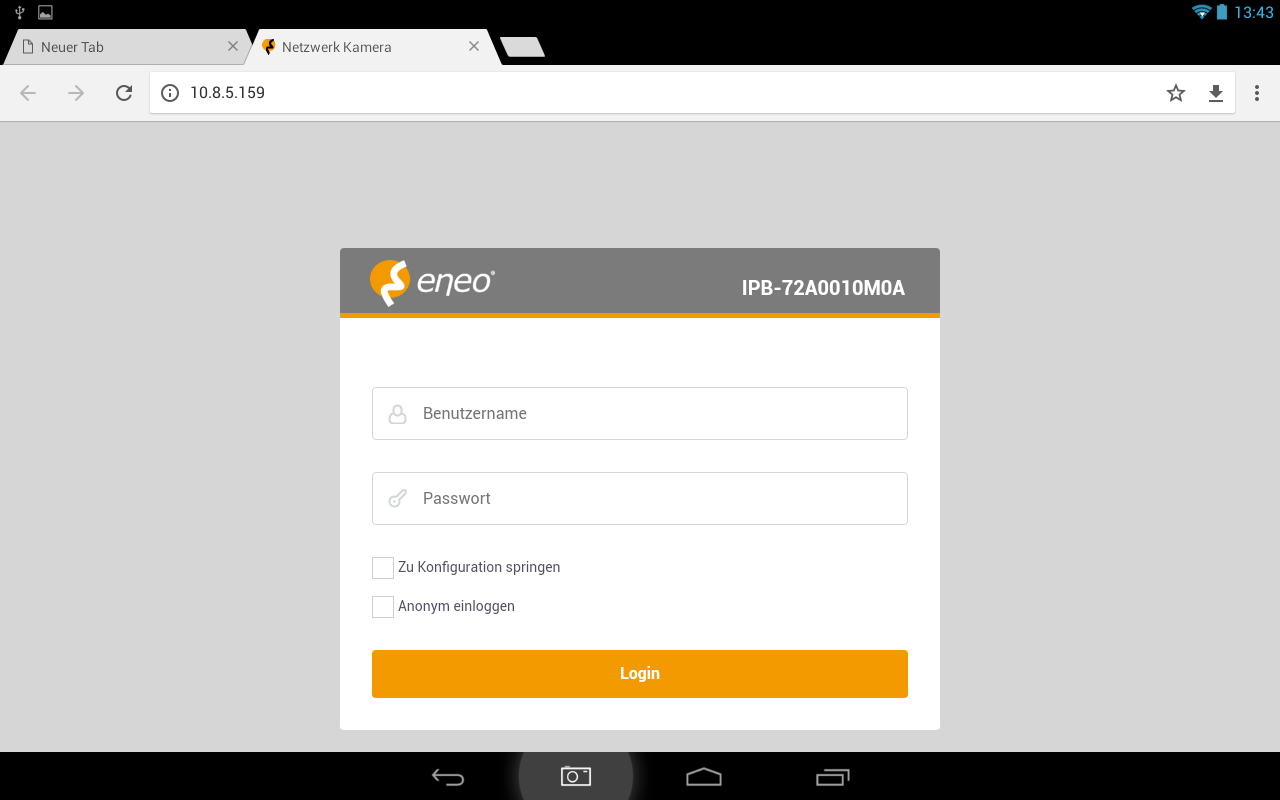
Task: Enable 'Zu Konfiguration springen' checkbox
Action: pos(383,568)
